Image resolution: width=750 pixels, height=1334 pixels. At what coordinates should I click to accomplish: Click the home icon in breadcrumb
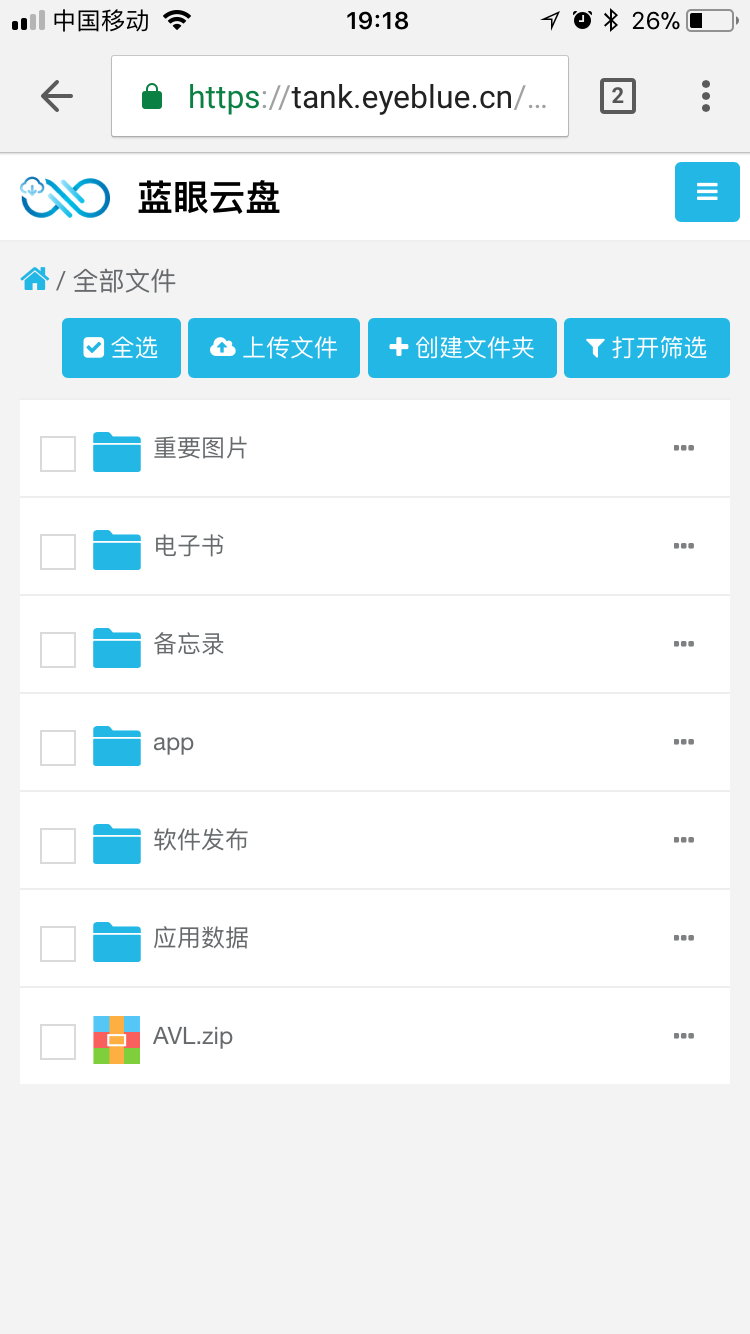[x=35, y=280]
